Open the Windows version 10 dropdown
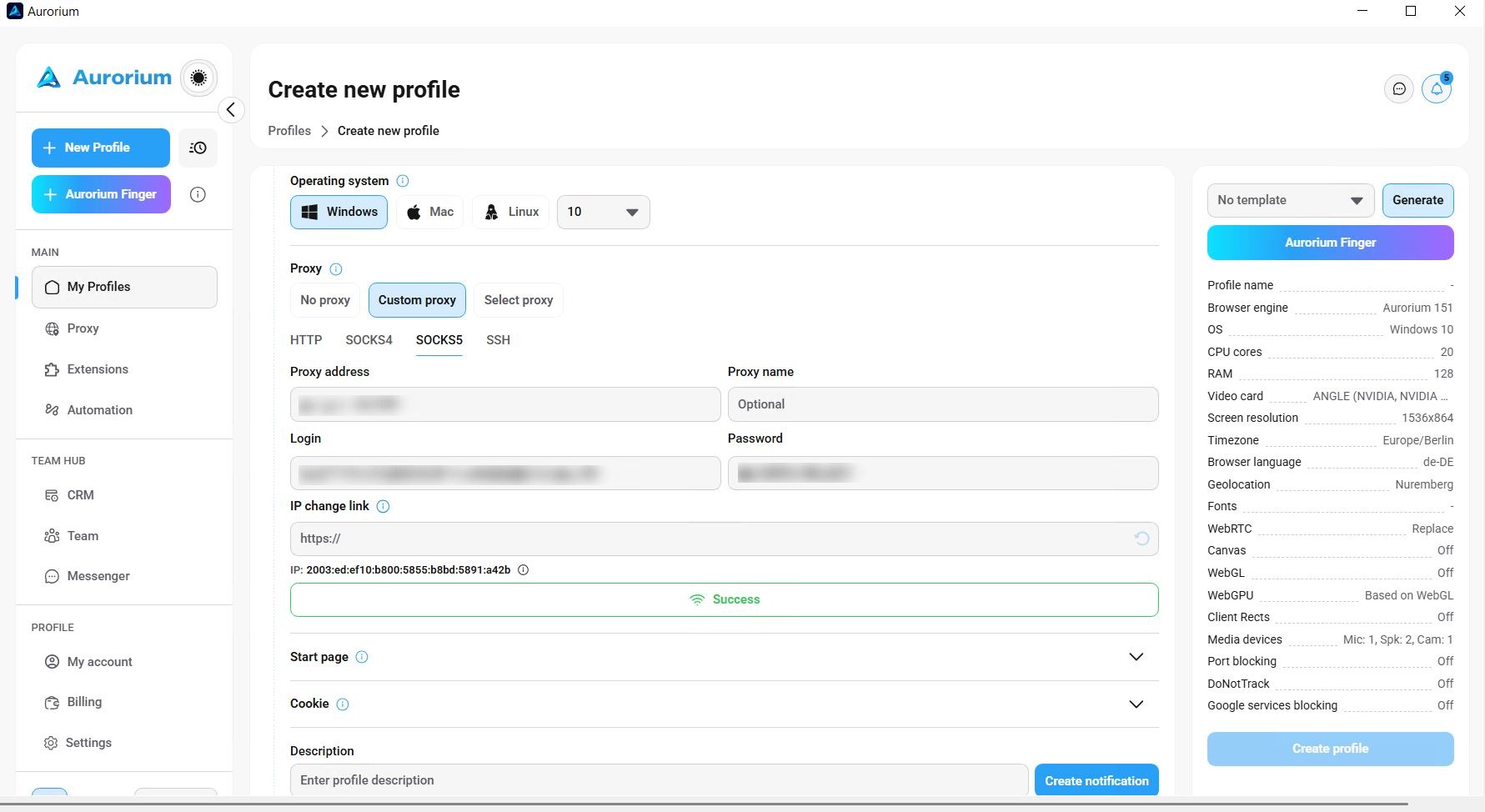The height and width of the screenshot is (812, 1485). [x=604, y=212]
